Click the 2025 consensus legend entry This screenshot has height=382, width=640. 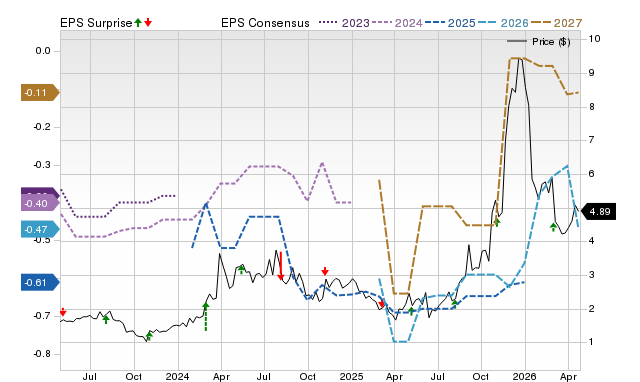[450, 23]
